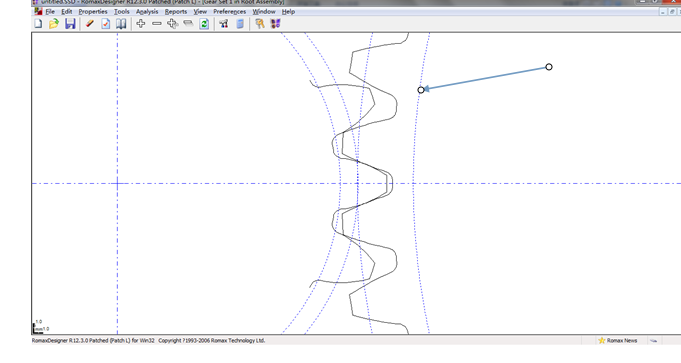Zoom out with the minus icon
The width and height of the screenshot is (681, 363).
point(157,24)
